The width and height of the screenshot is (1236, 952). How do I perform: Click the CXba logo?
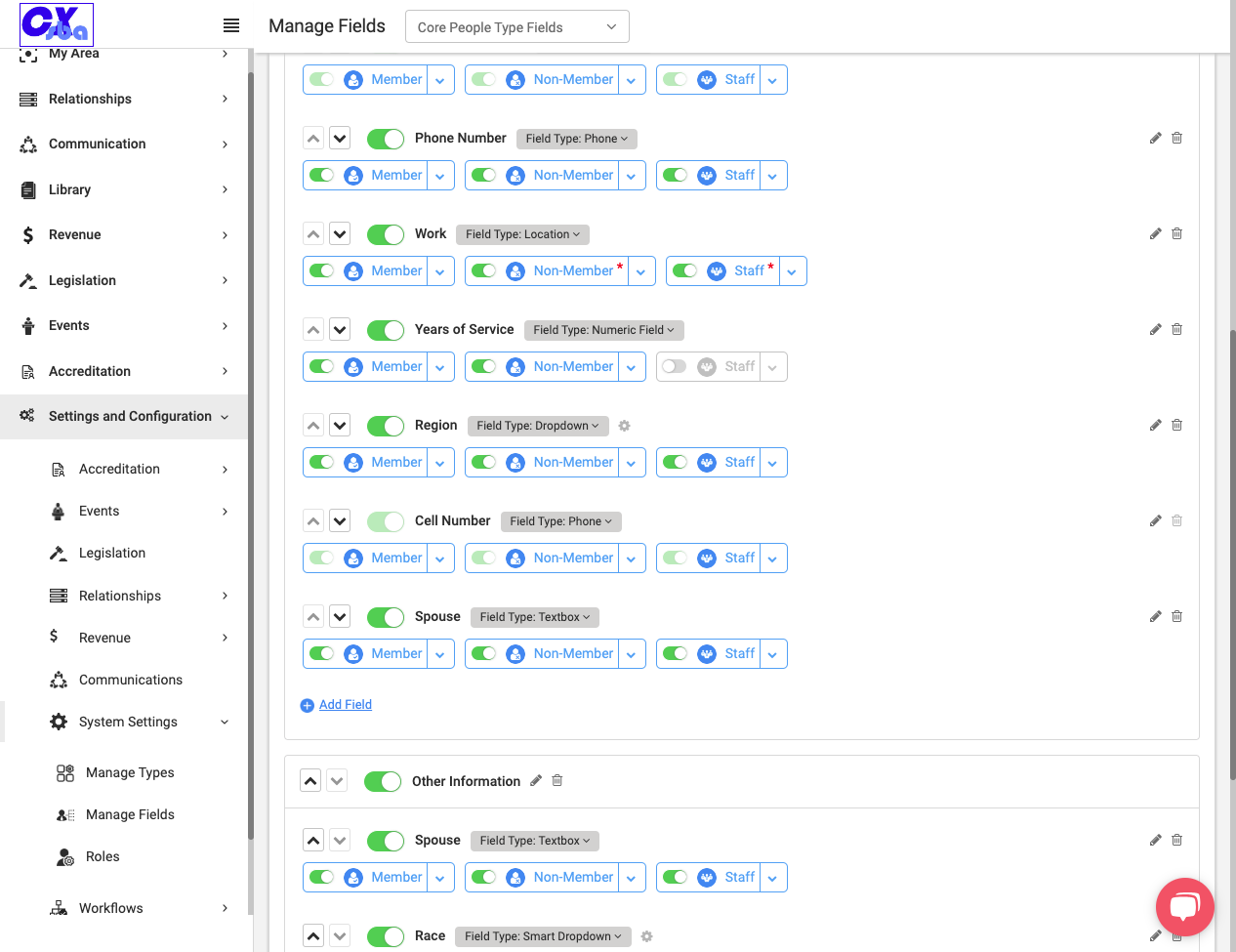point(57,24)
